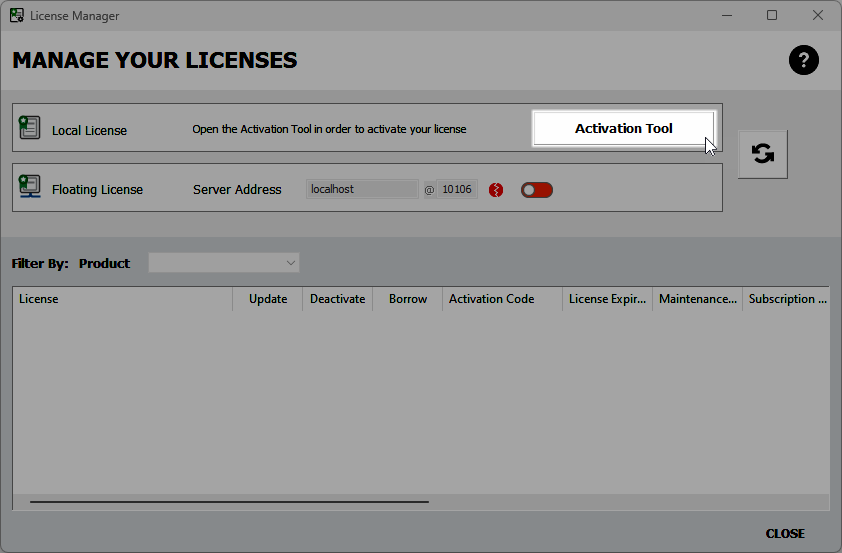Click the red server status indicator icon
The width and height of the screenshot is (842, 553).
point(496,190)
